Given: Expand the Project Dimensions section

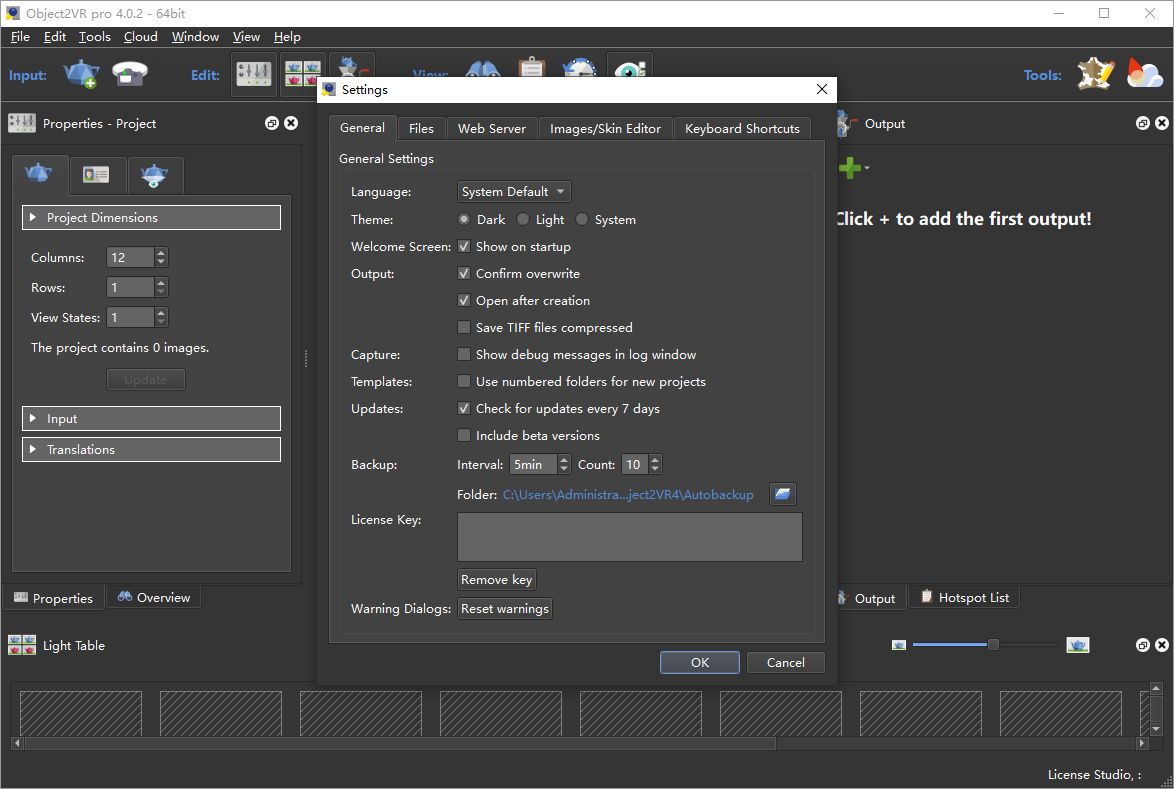Looking at the screenshot, I should [x=151, y=217].
